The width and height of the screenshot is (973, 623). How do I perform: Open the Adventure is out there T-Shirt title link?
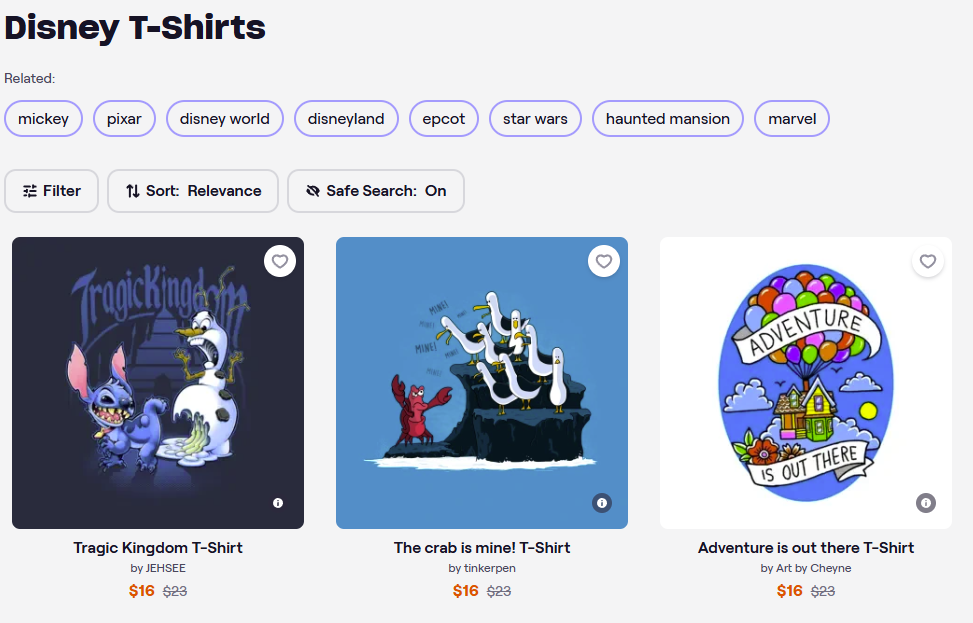coord(806,548)
